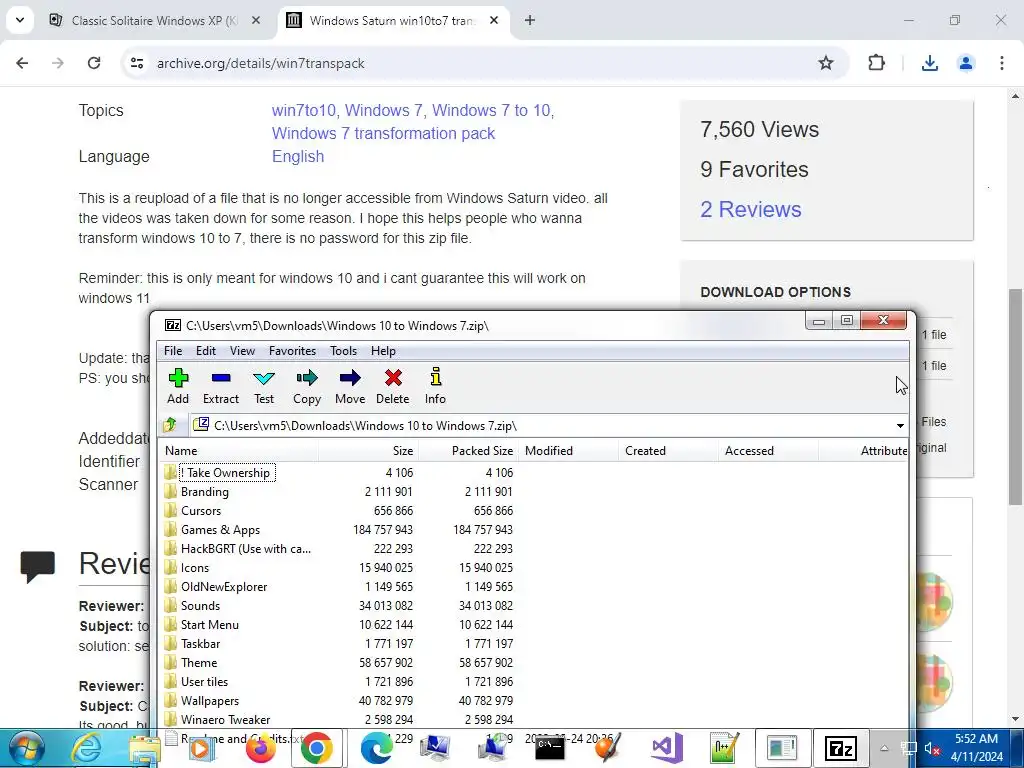Click the muted volume tray icon
Image resolution: width=1024 pixels, height=768 pixels.
coord(932,748)
